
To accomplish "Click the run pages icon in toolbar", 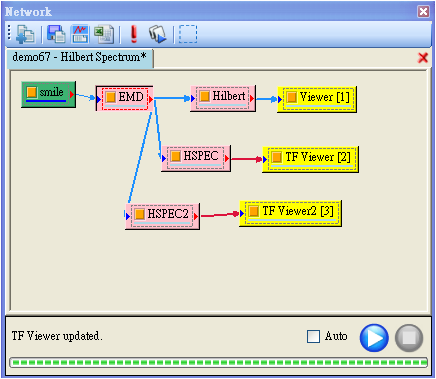I will (x=157, y=34).
